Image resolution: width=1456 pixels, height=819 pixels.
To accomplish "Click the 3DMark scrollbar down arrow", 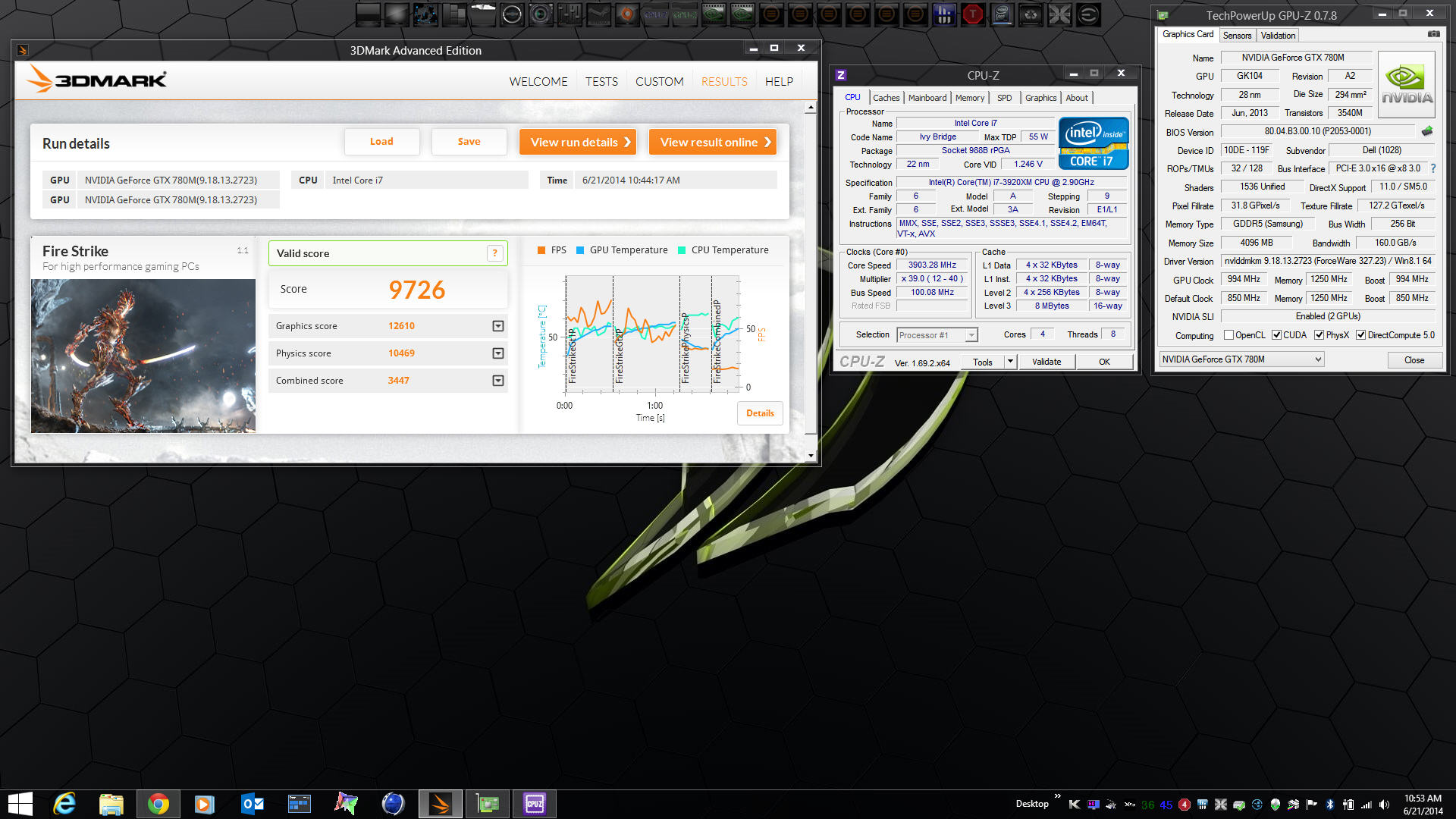I will [x=811, y=456].
